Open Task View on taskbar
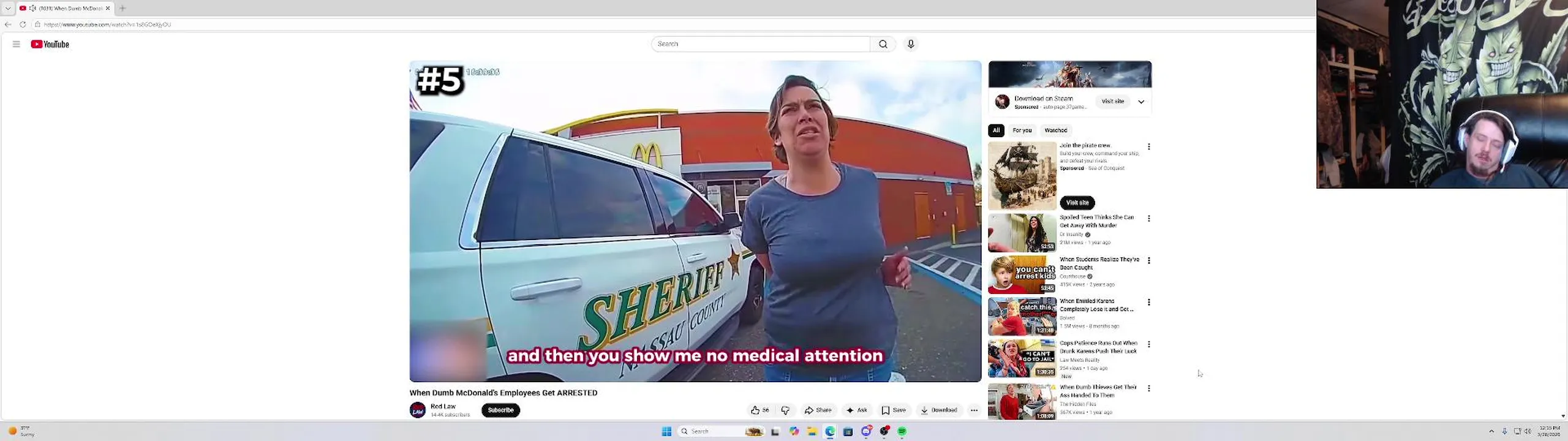 [x=775, y=431]
